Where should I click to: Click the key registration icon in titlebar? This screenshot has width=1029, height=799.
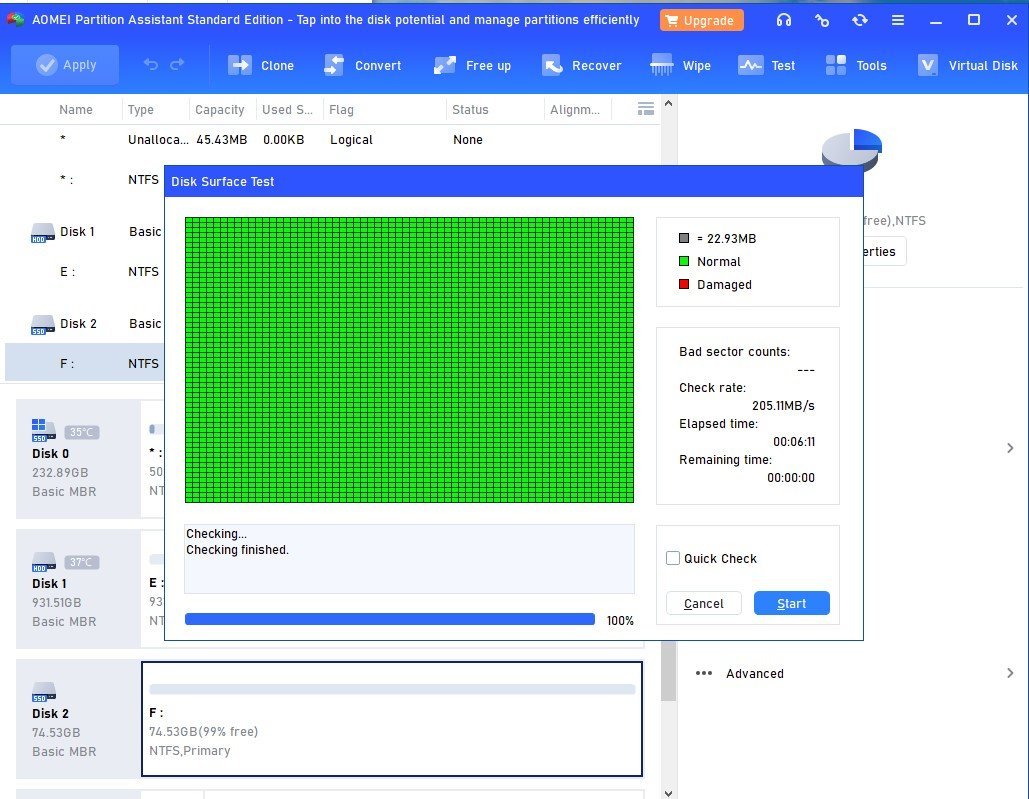(822, 19)
